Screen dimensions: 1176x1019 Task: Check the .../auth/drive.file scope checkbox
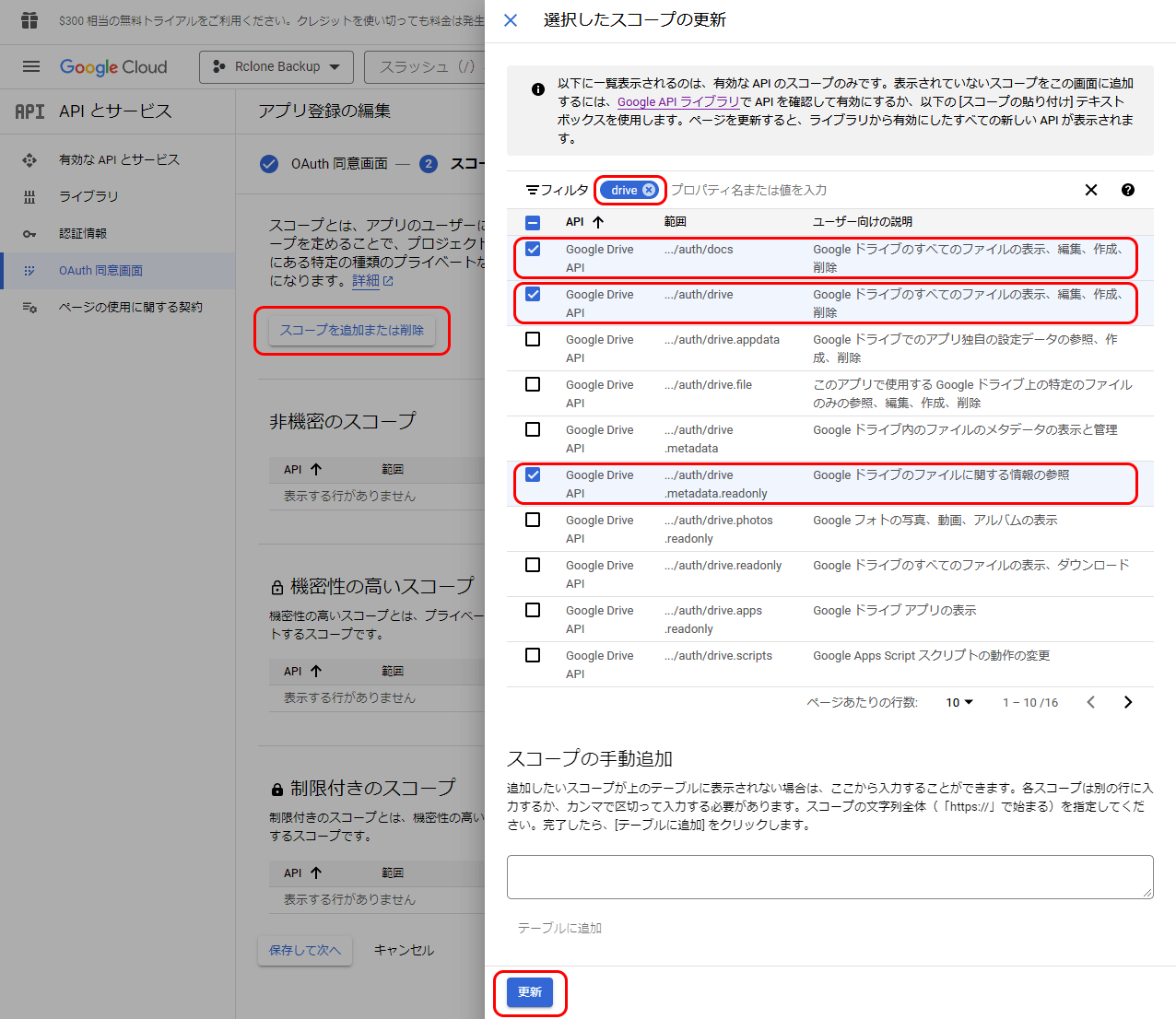(x=533, y=384)
